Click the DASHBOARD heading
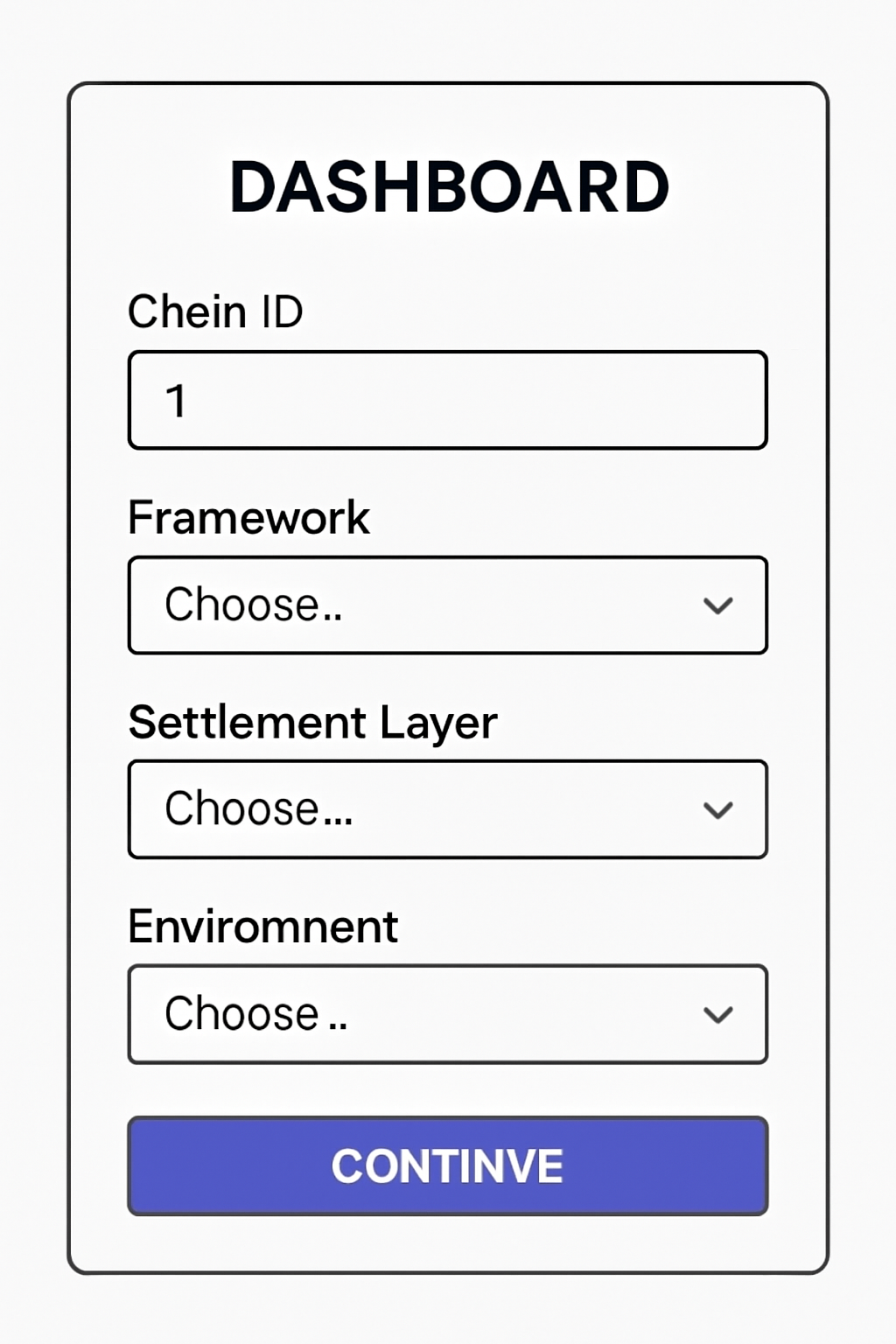 click(448, 188)
